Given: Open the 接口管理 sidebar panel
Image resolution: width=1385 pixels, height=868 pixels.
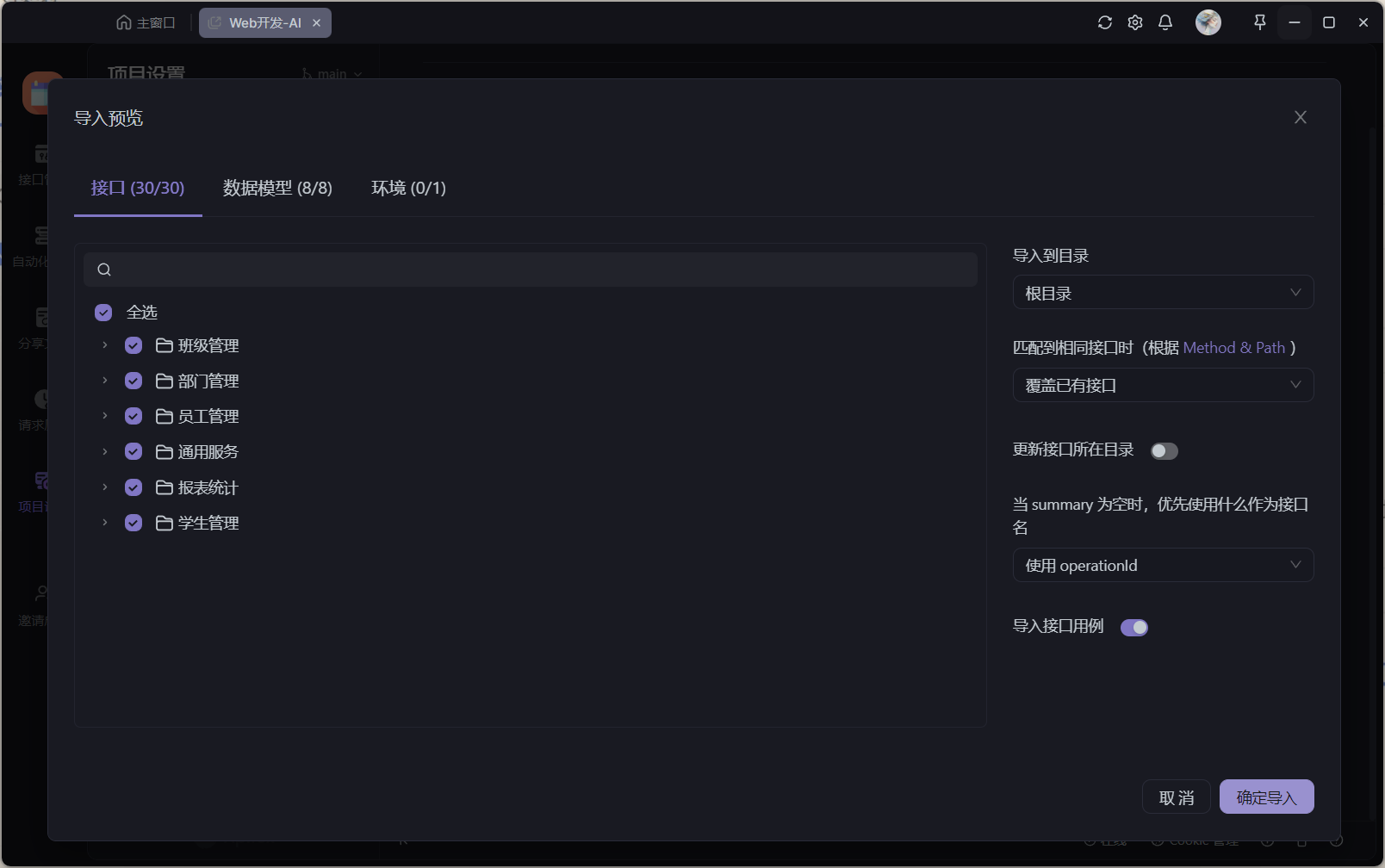Looking at the screenshot, I should (x=34, y=164).
